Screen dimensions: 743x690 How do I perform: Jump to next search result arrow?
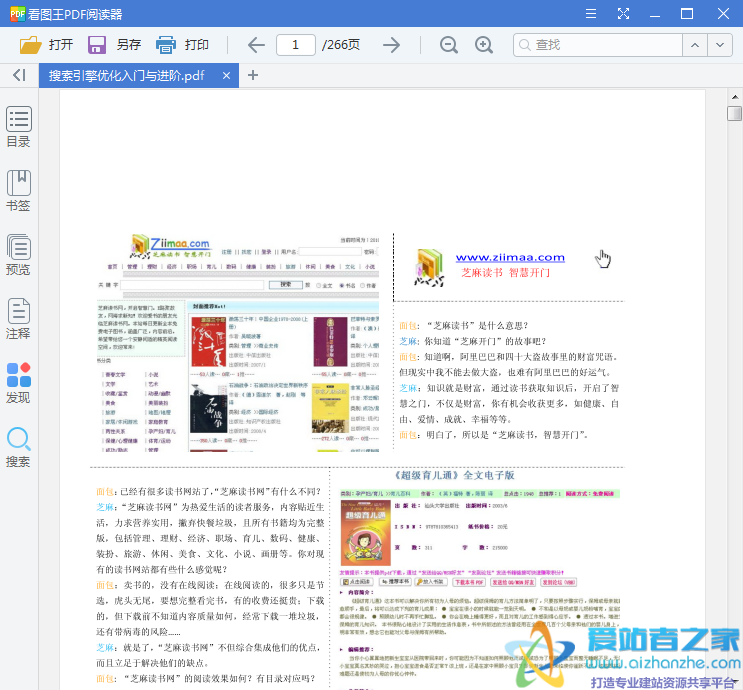[x=720, y=45]
